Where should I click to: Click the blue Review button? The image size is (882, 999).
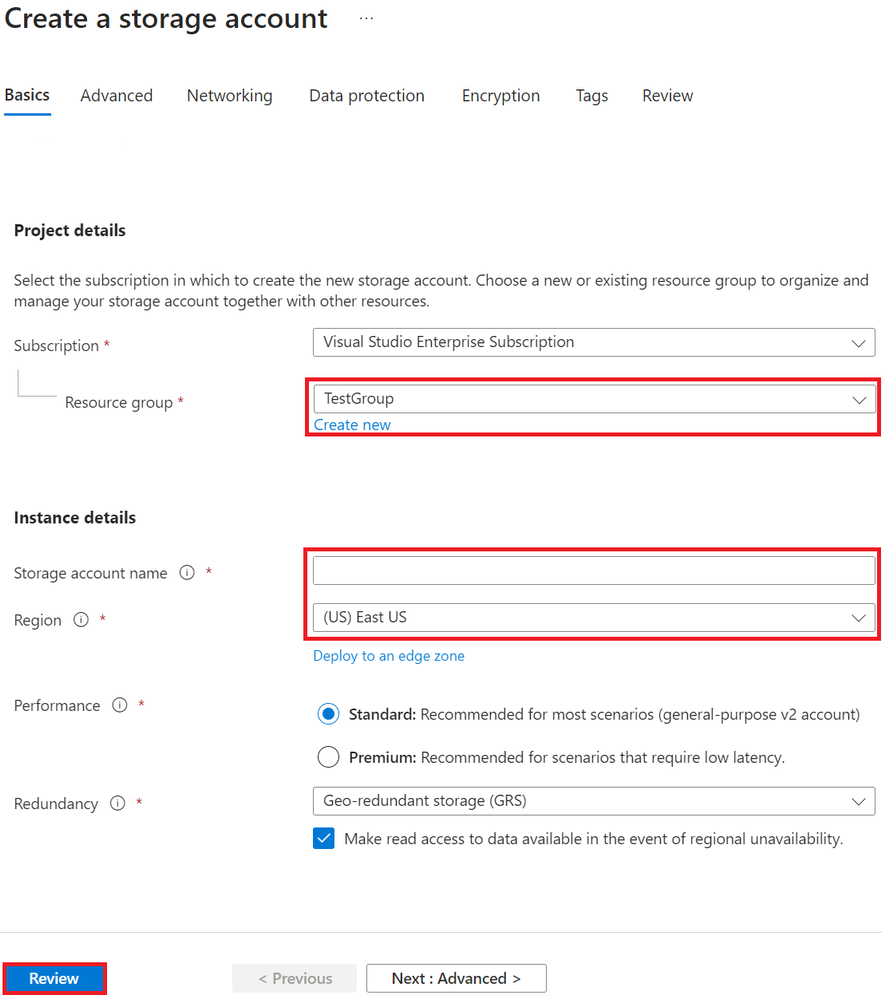[54, 978]
